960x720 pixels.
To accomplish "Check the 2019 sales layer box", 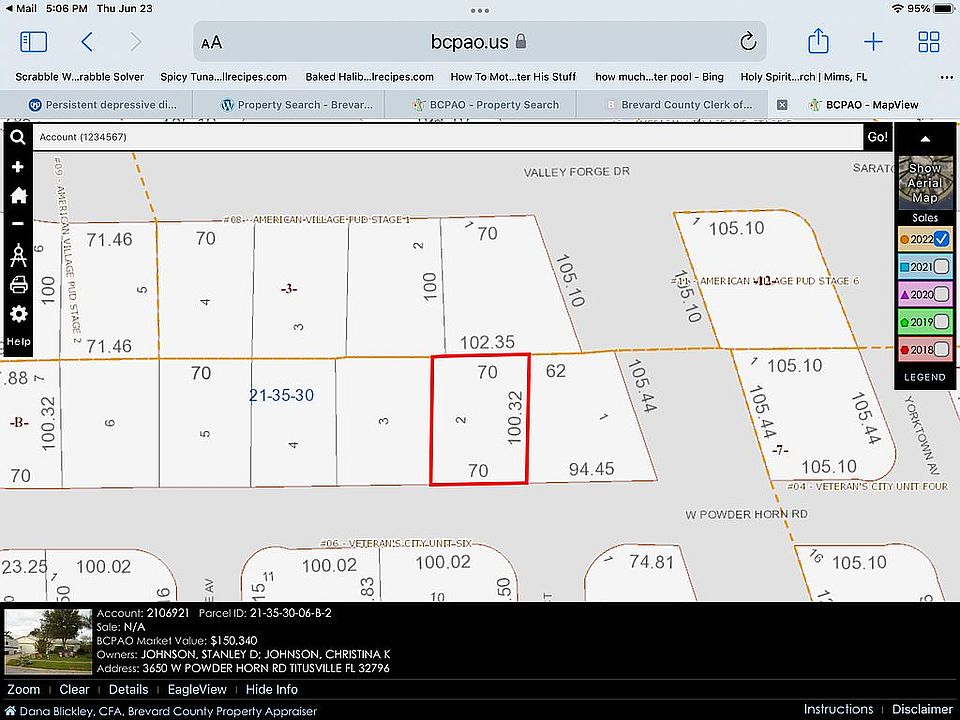I will (941, 322).
